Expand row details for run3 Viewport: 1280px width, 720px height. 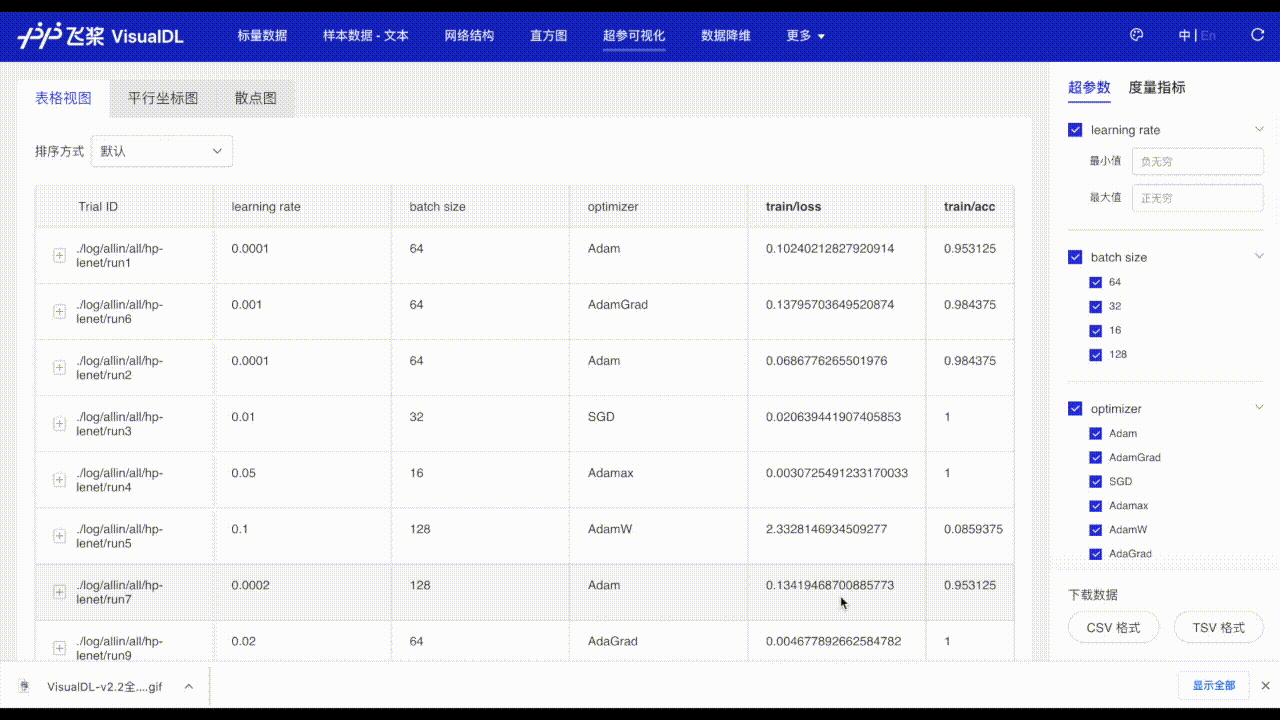coord(59,424)
